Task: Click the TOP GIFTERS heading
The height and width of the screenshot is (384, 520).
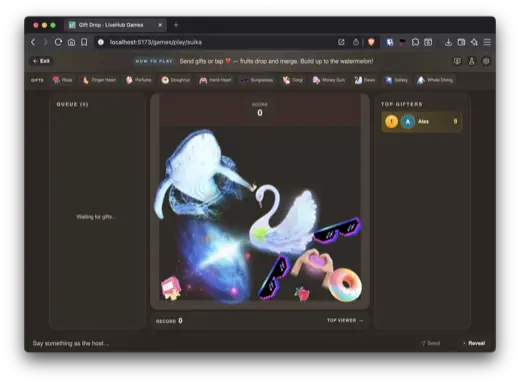Action: point(402,104)
